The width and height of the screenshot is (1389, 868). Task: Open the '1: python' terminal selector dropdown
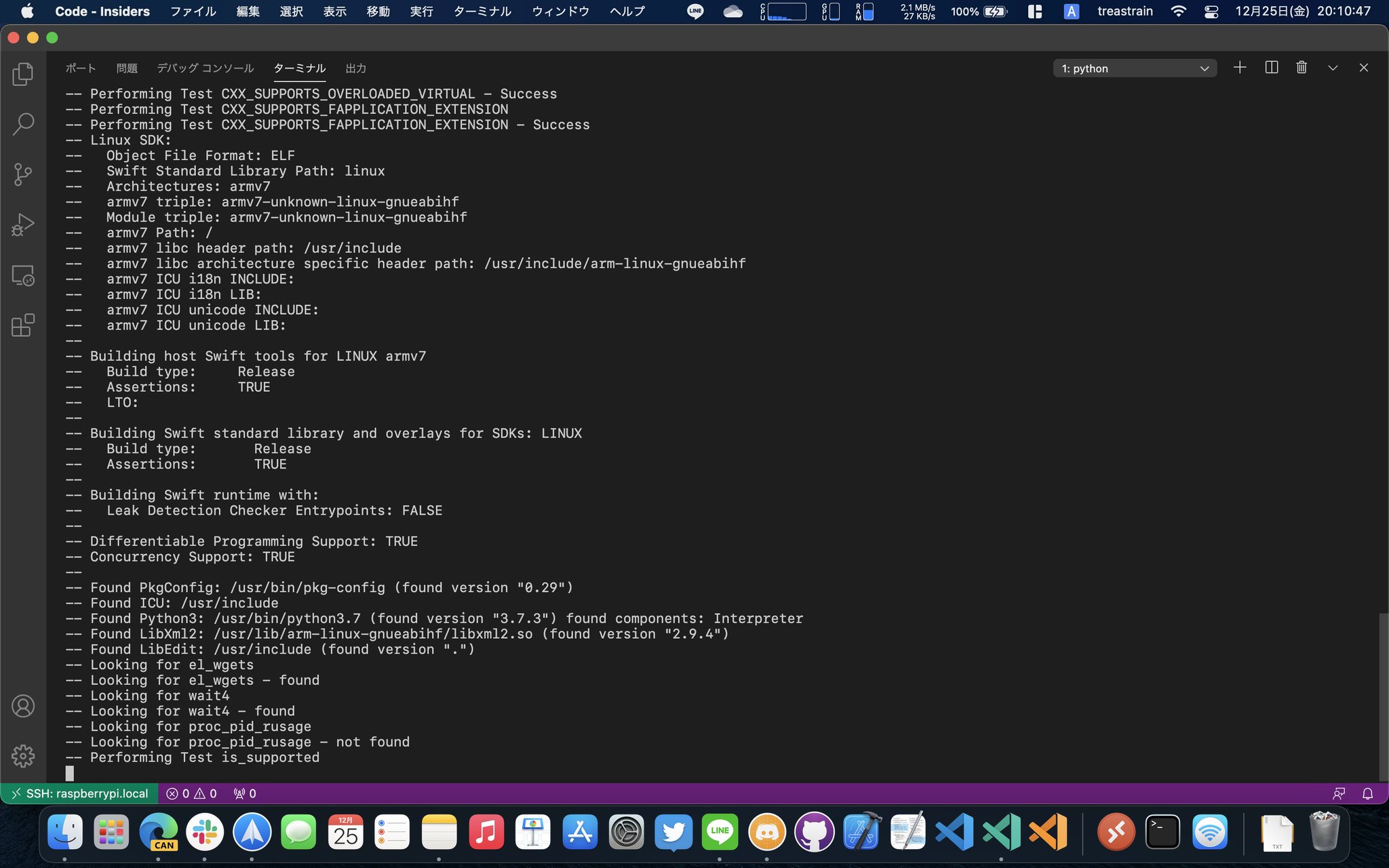(1135, 68)
